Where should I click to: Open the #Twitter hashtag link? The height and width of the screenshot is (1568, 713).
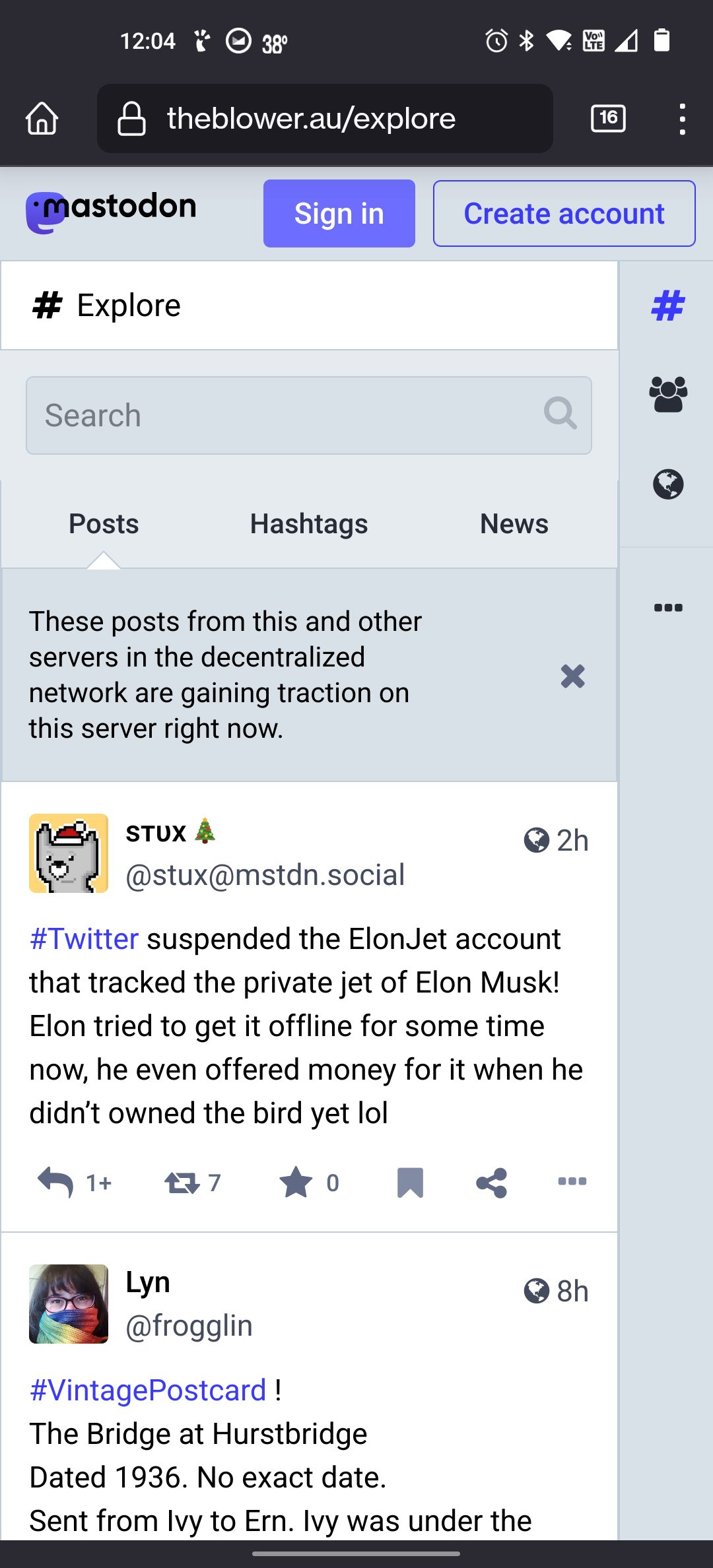[85, 938]
